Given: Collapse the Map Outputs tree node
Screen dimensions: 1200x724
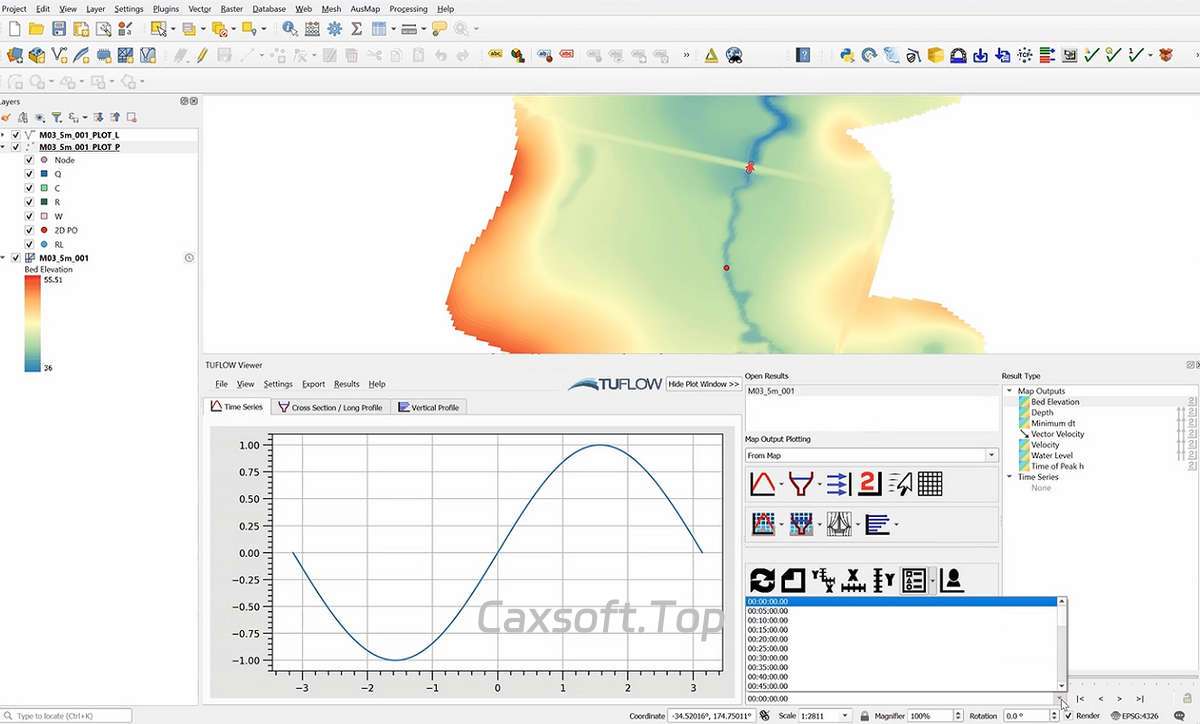Looking at the screenshot, I should click(x=1009, y=391).
